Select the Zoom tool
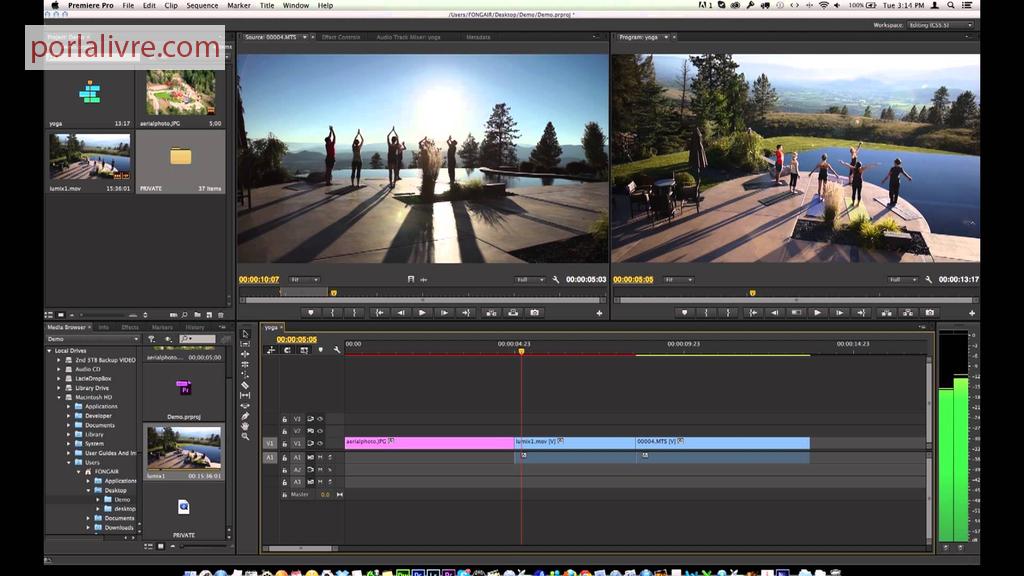The width and height of the screenshot is (1024, 576). (x=246, y=436)
